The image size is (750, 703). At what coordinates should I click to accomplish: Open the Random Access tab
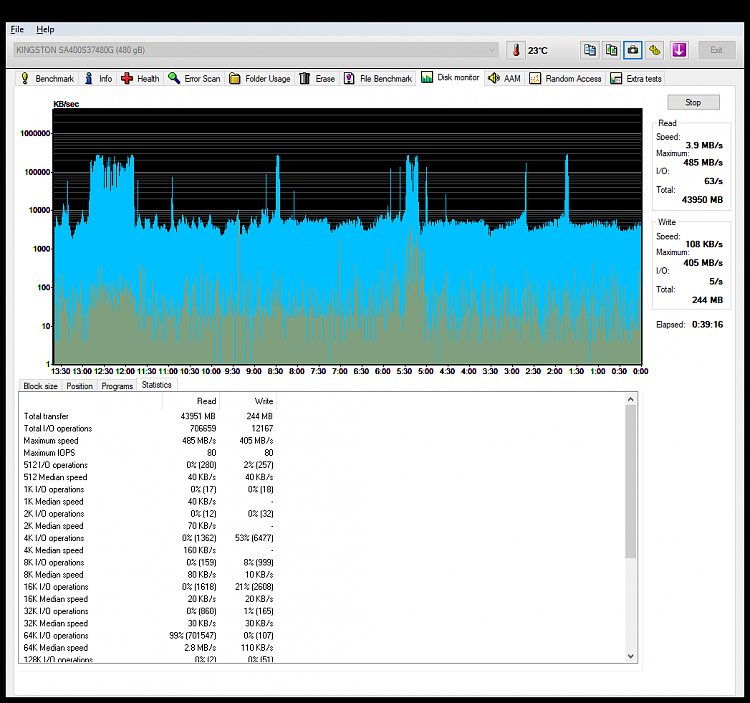click(566, 78)
